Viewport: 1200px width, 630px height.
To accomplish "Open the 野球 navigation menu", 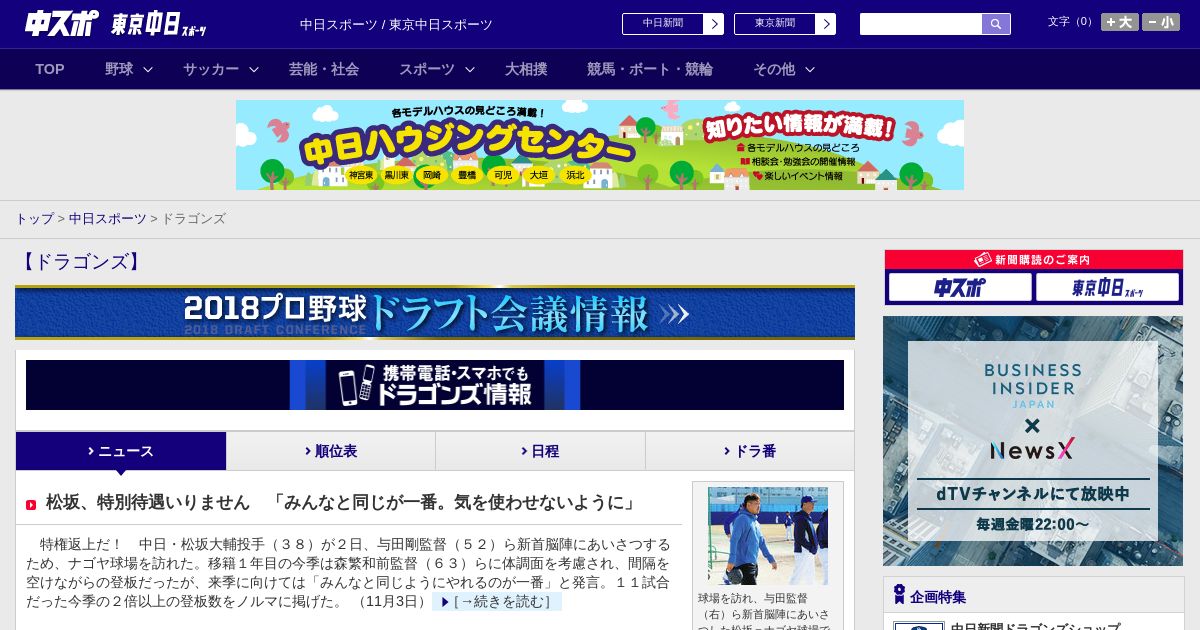I will 119,69.
